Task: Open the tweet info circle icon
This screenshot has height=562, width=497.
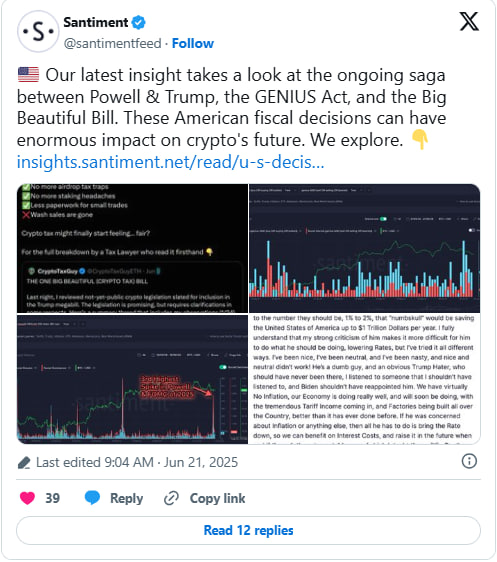Action: pyautogui.click(x=469, y=461)
